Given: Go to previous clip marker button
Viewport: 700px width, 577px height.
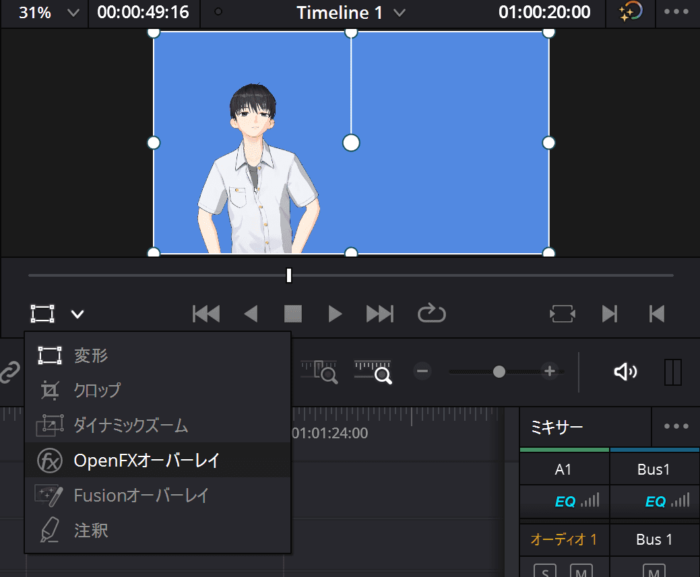Looking at the screenshot, I should (x=657, y=314).
